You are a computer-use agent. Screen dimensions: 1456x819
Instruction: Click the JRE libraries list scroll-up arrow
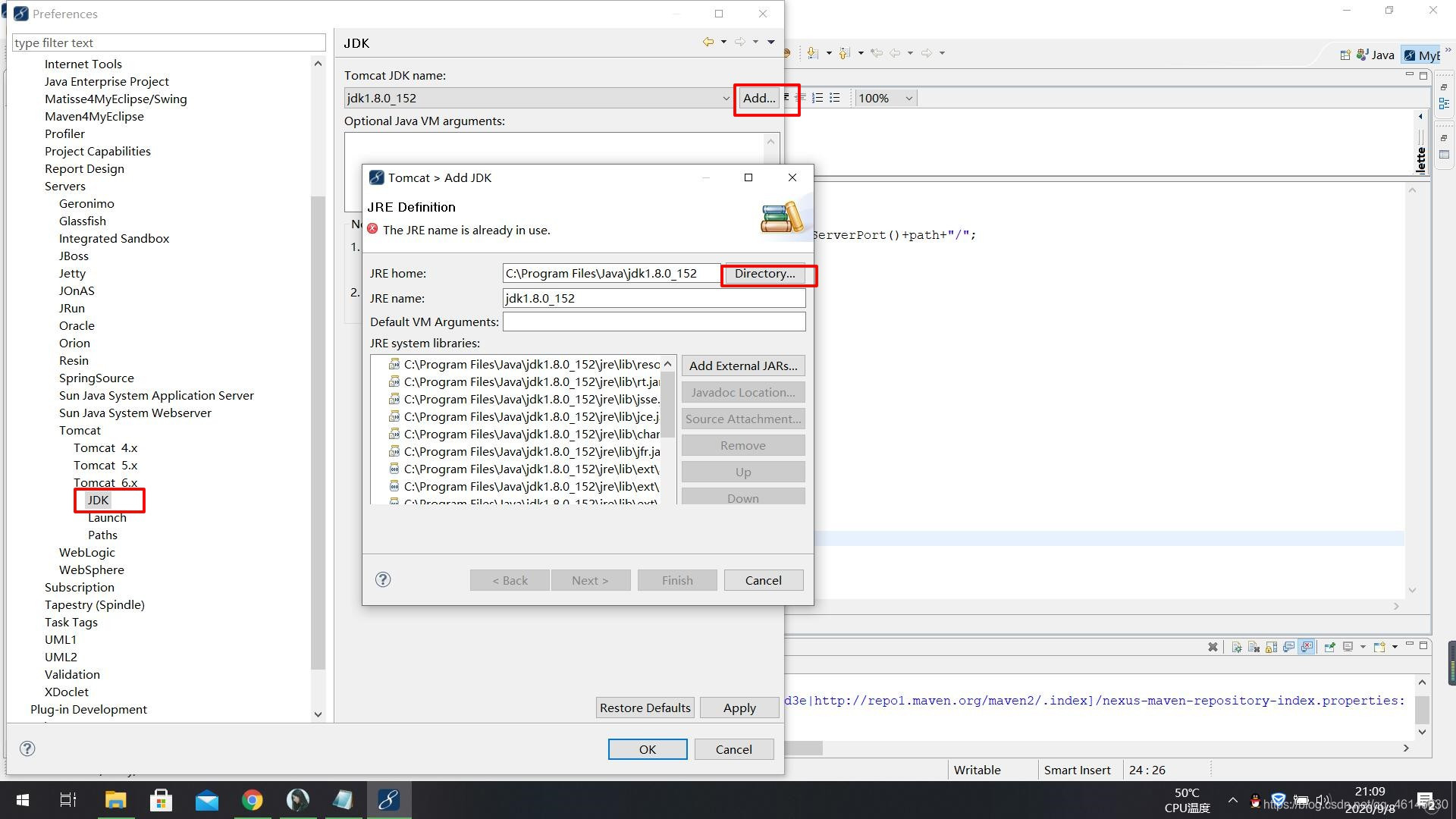pyautogui.click(x=667, y=364)
